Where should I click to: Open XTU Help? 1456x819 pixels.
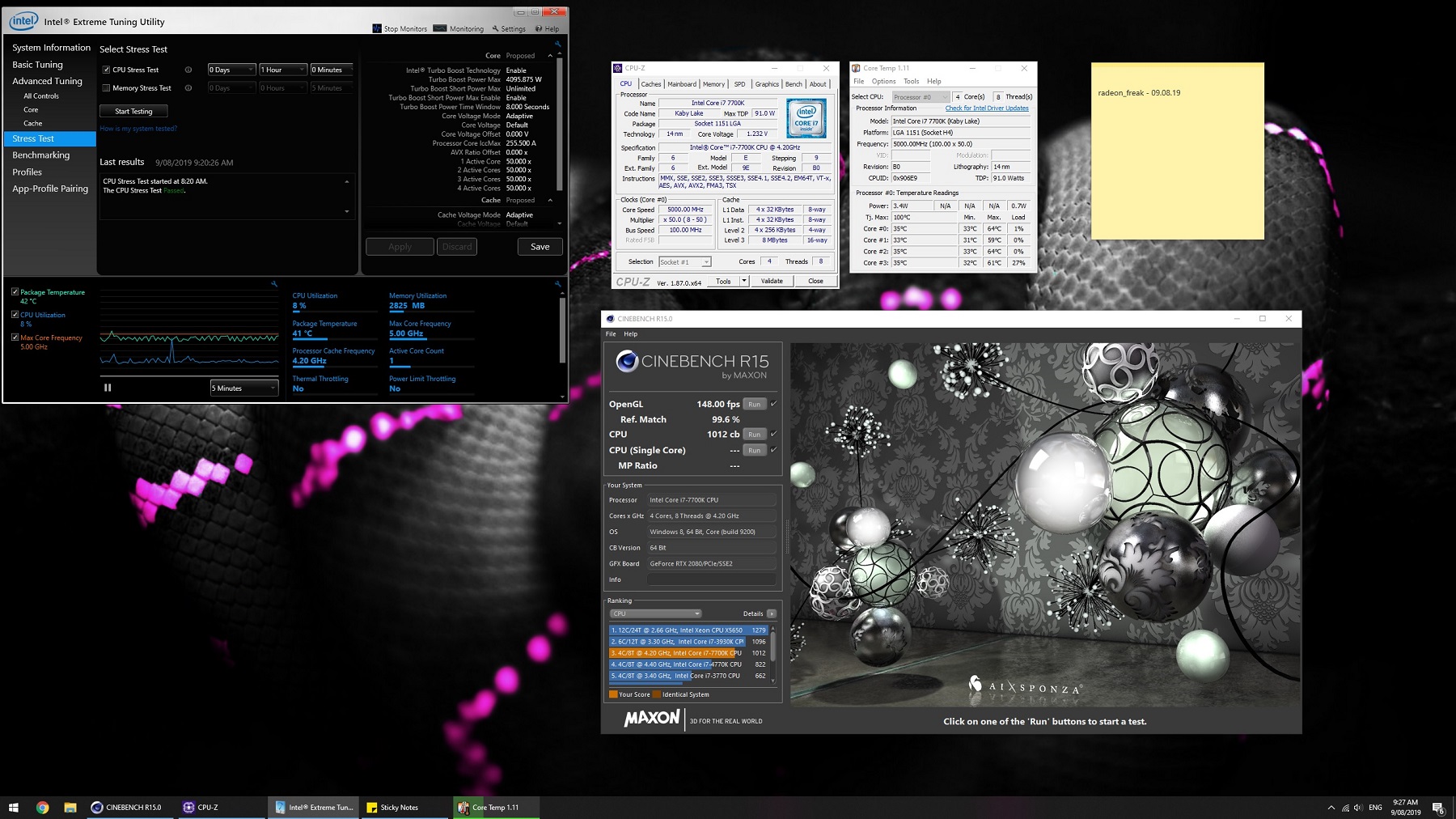547,28
